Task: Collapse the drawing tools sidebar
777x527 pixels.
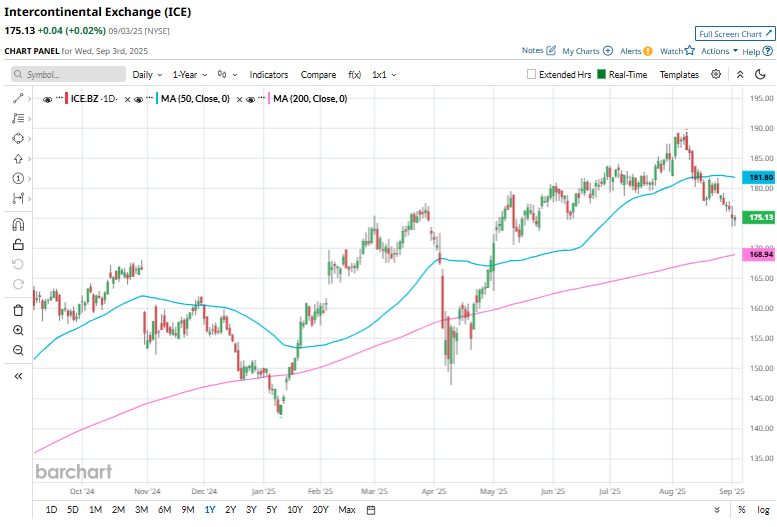Action: click(18, 376)
